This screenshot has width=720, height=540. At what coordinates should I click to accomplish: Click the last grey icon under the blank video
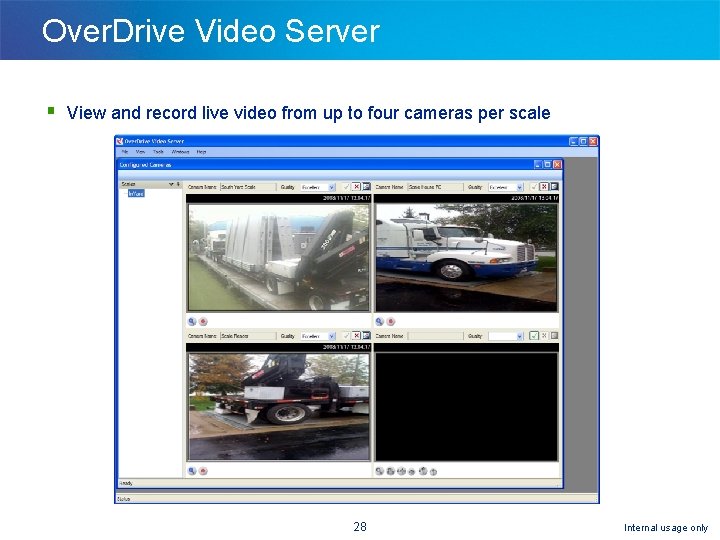point(433,471)
